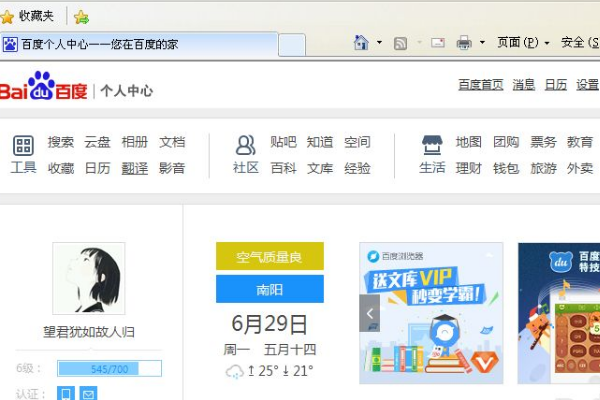
Task: Open 百科 in community section
Action: pyautogui.click(x=283, y=168)
